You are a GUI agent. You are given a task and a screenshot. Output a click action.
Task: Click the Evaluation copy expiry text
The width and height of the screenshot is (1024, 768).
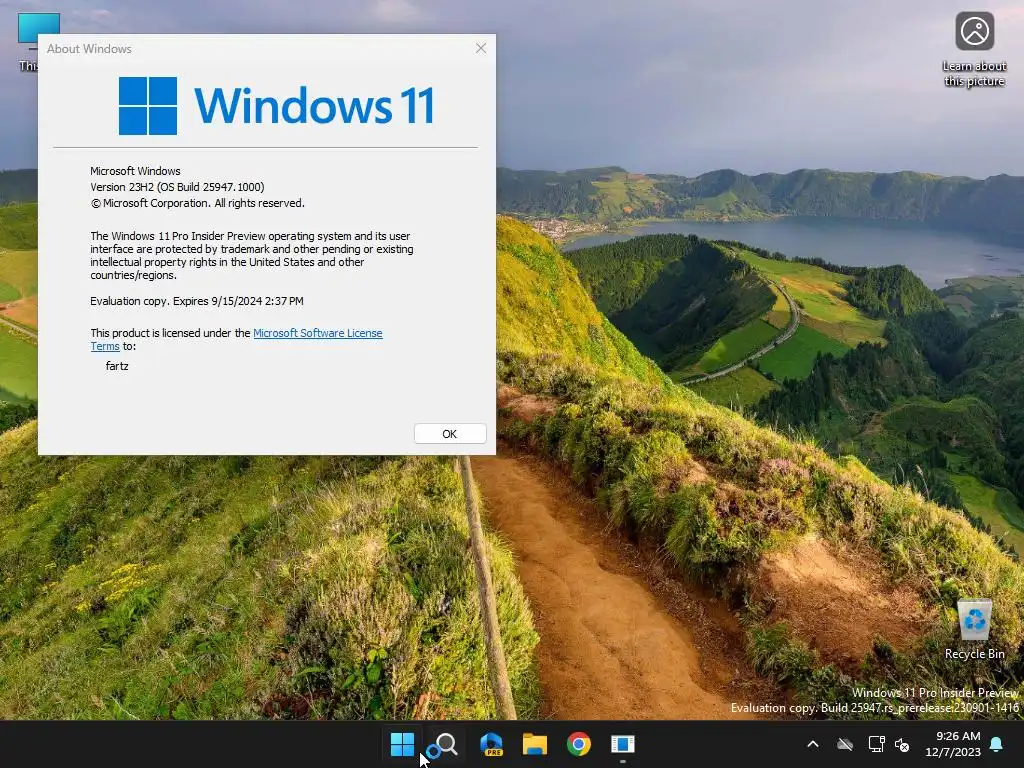click(197, 301)
